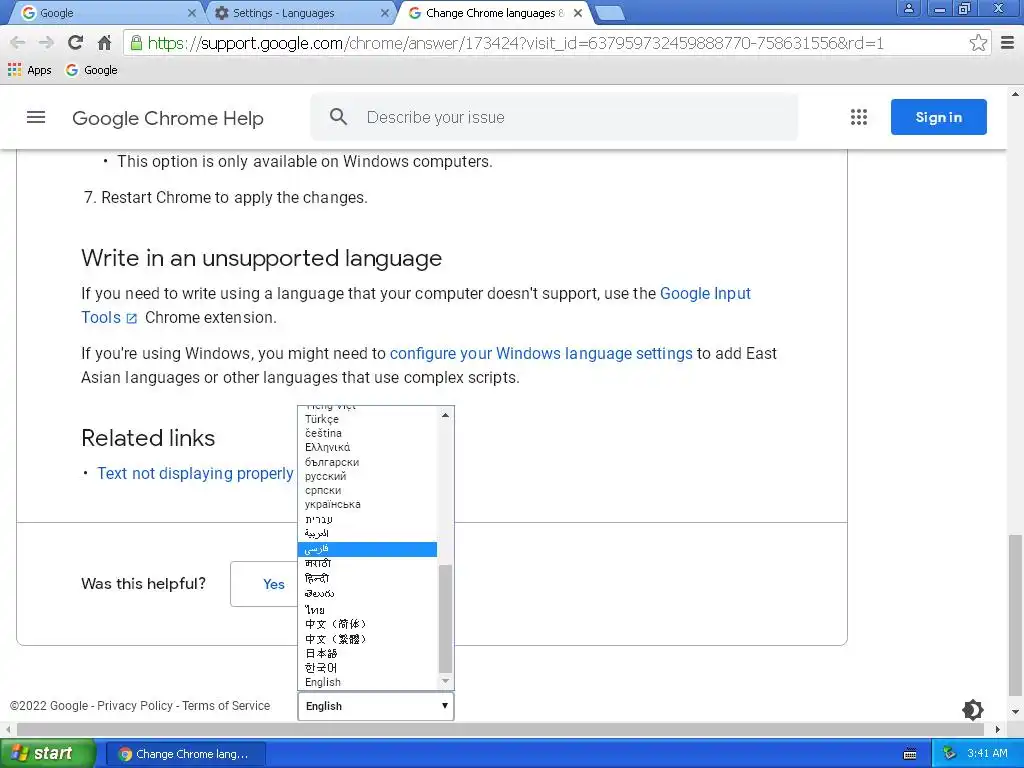Select Japanese 日本語 in the language list

(x=367, y=653)
